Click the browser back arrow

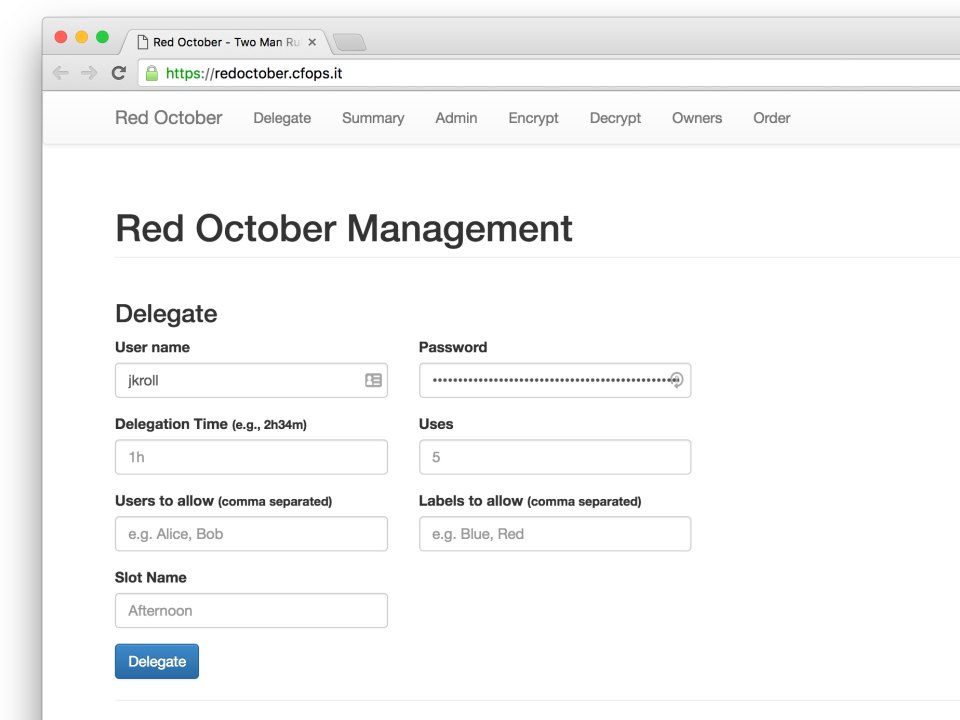click(x=61, y=73)
